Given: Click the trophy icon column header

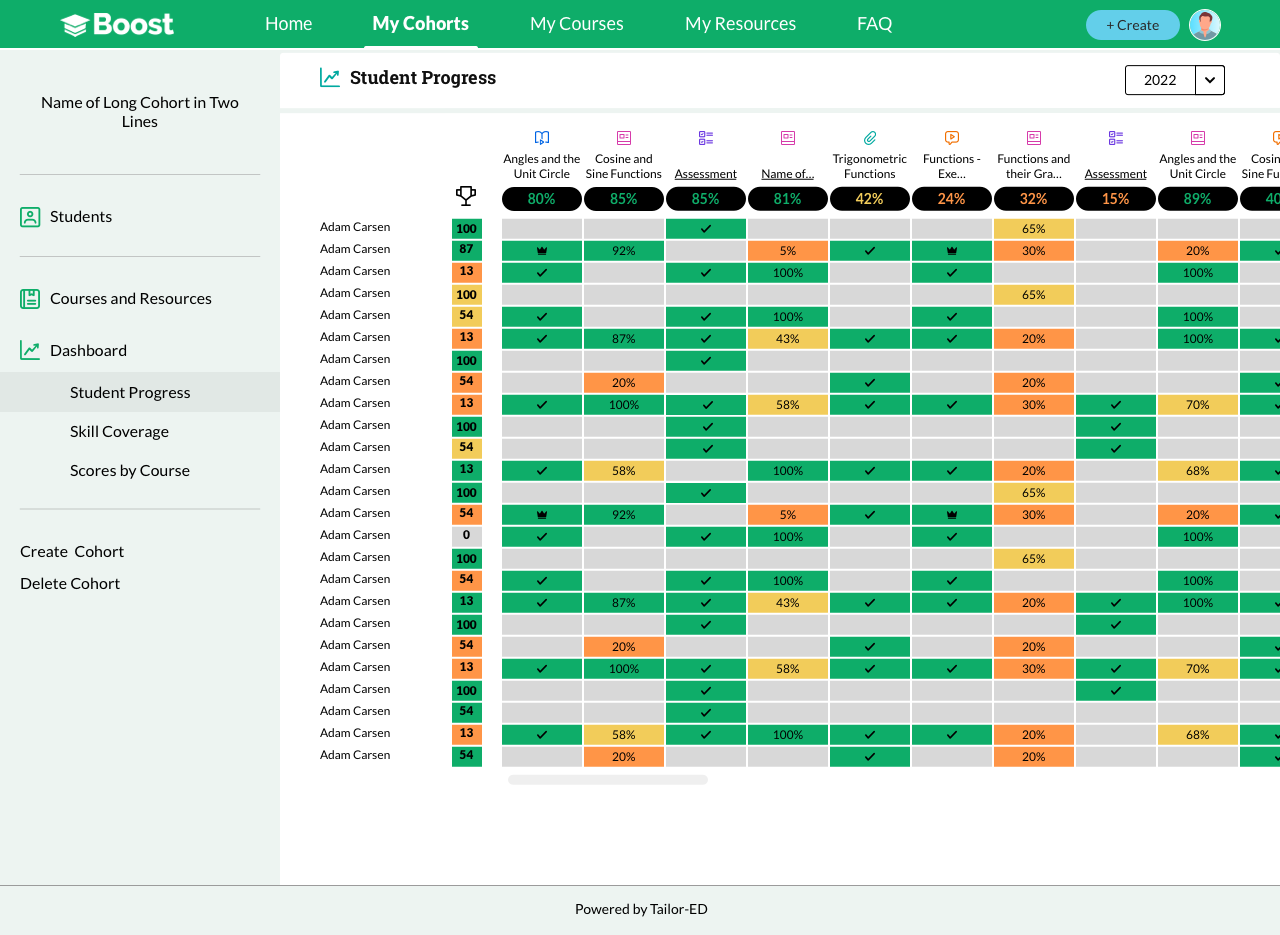Looking at the screenshot, I should 466,195.
